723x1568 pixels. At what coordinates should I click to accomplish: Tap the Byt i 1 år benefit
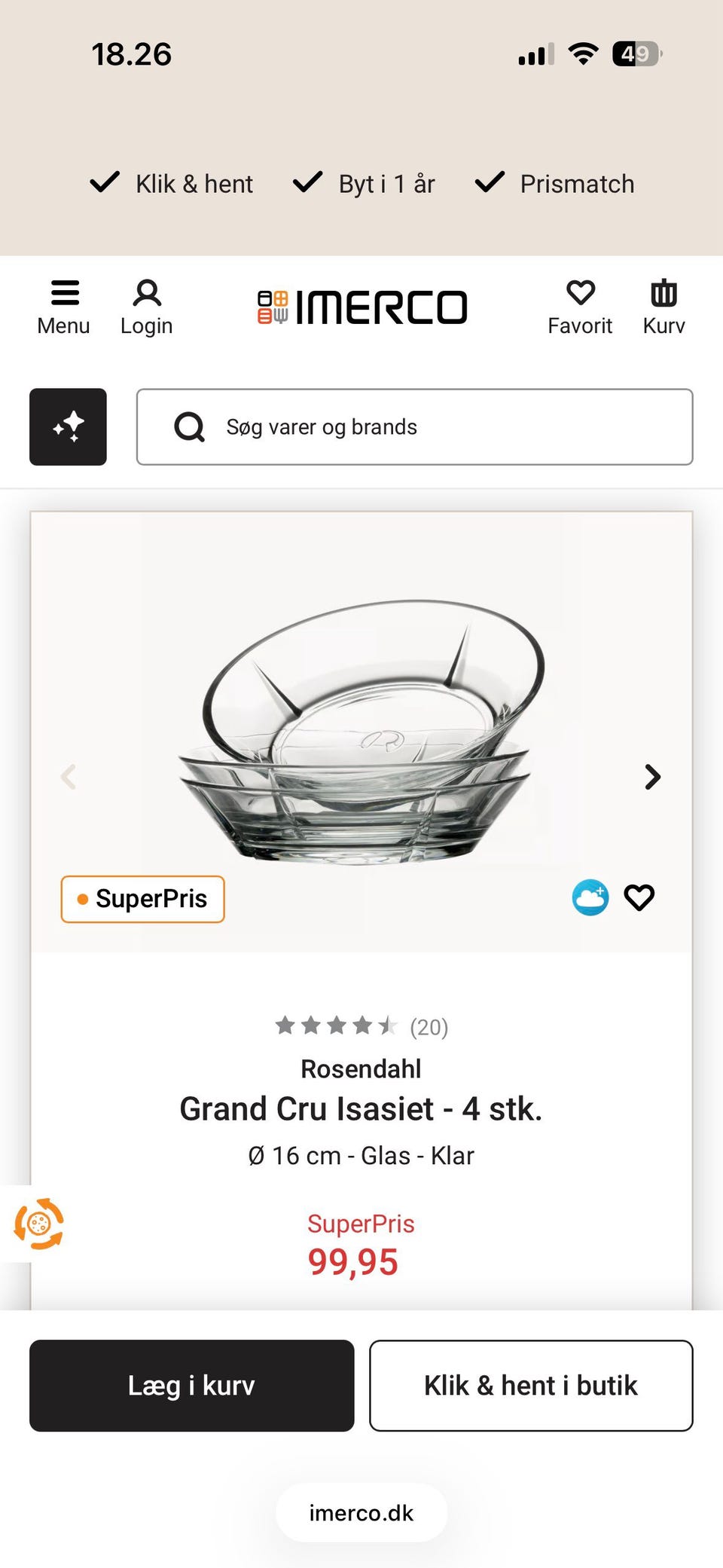365,184
